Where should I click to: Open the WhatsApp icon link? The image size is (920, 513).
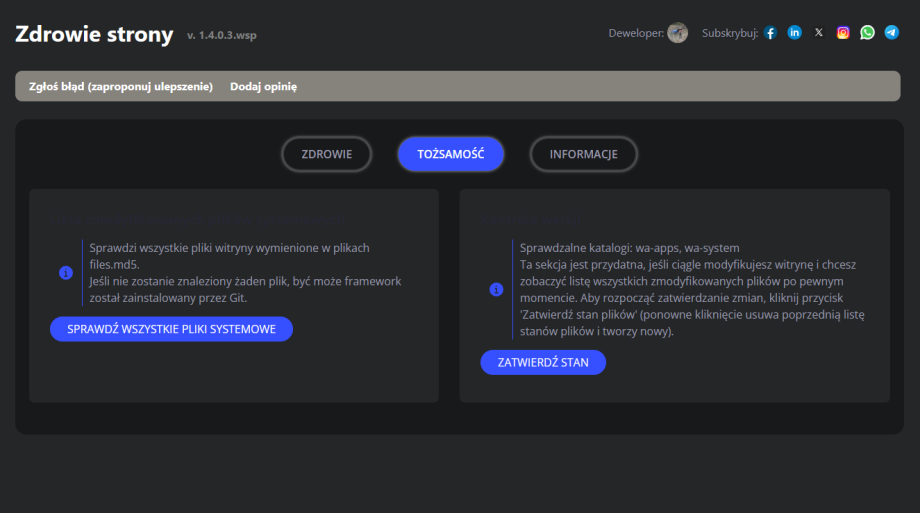tap(867, 33)
